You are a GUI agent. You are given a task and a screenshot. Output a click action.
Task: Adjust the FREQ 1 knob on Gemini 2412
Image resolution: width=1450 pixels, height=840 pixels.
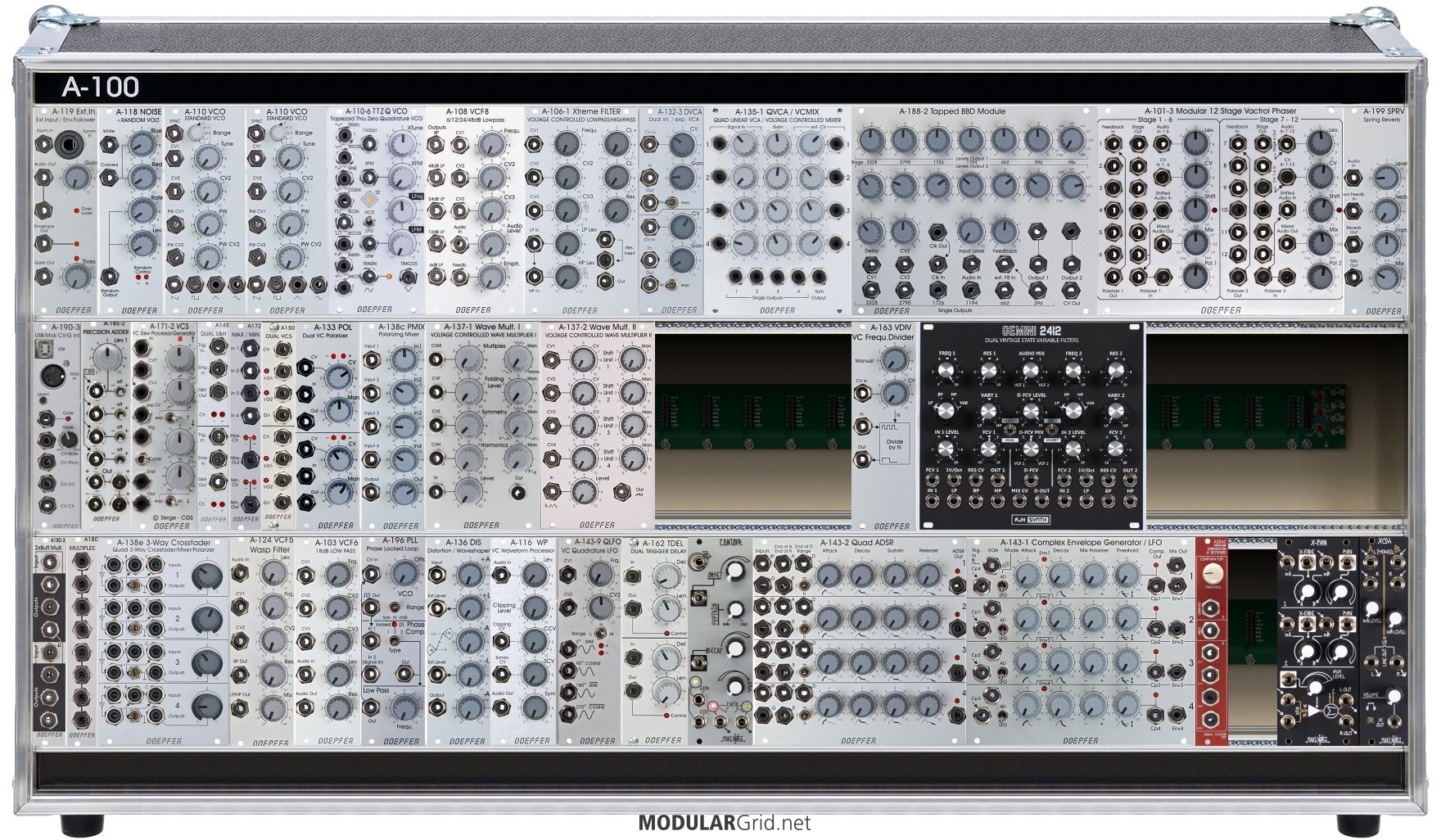(946, 373)
